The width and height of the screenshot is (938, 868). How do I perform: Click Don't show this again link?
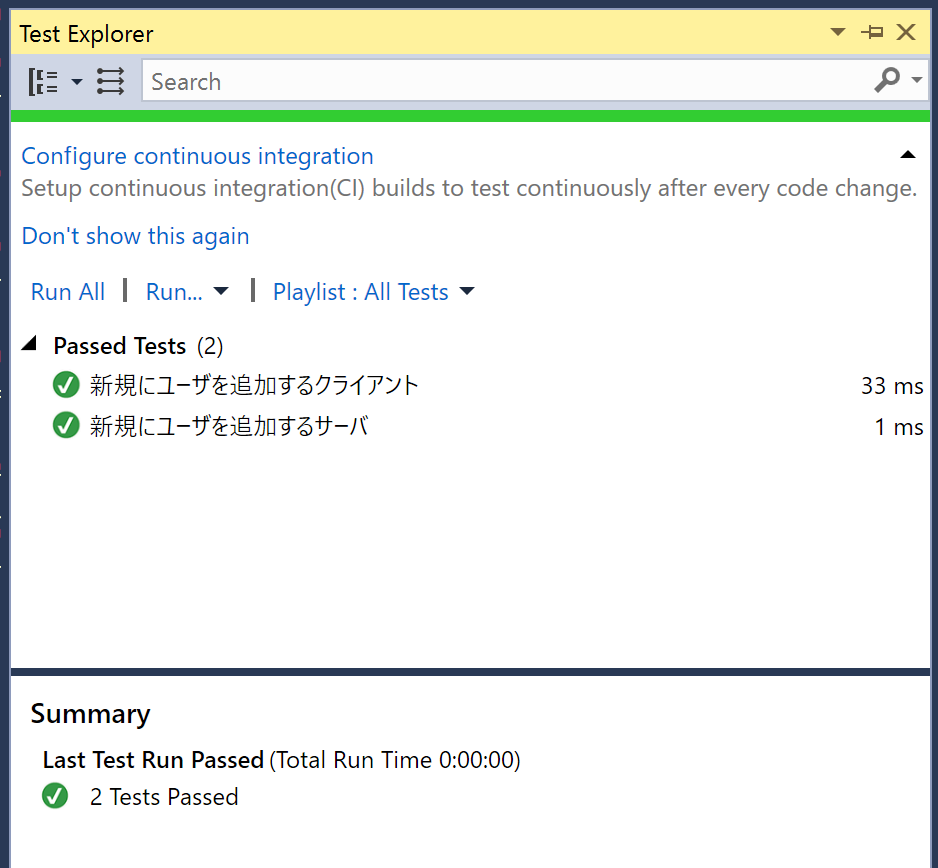[135, 236]
